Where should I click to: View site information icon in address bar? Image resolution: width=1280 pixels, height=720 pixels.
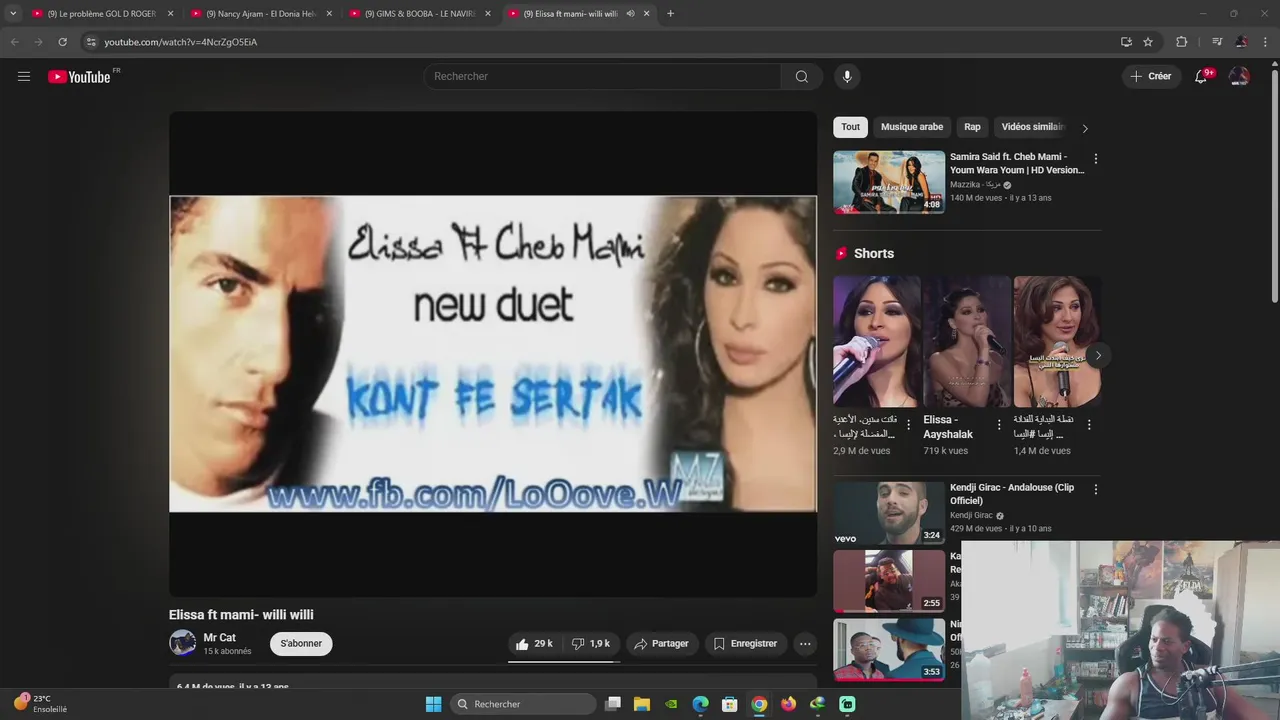[91, 42]
